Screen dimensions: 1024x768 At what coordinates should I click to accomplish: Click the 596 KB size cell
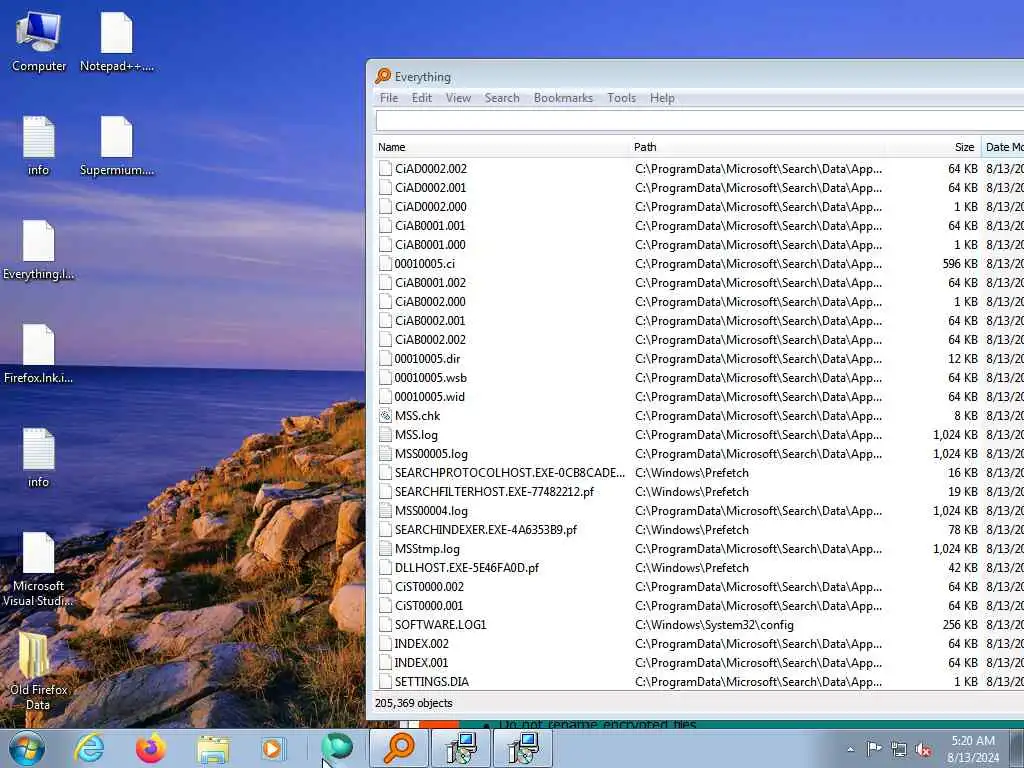[x=960, y=264]
